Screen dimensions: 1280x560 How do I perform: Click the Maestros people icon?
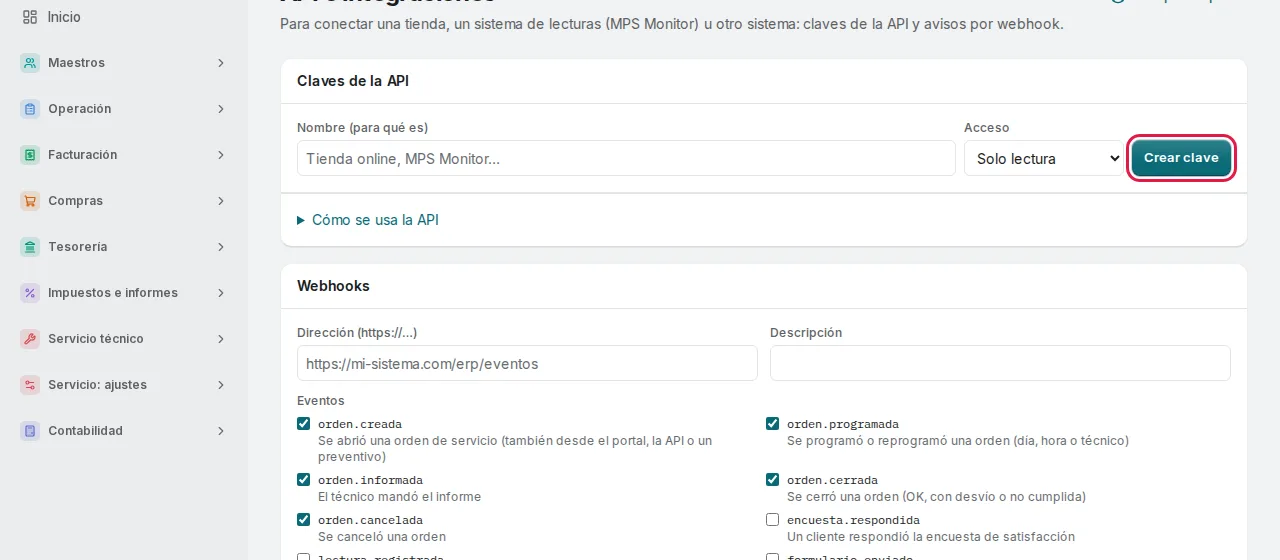pos(30,63)
